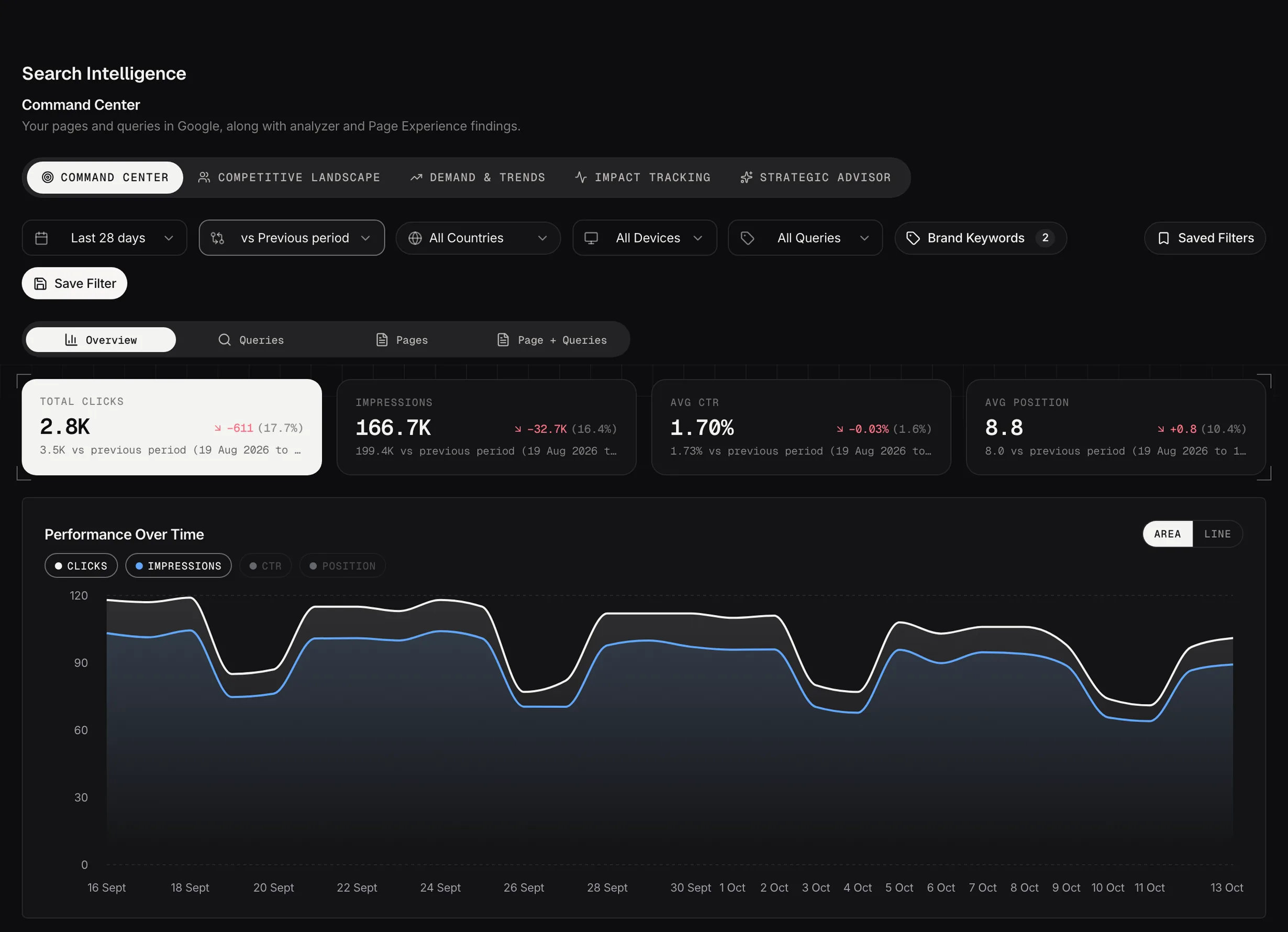This screenshot has width=1288, height=932.
Task: Click the trending arrow icon beside Demand & Trends
Action: pos(416,177)
